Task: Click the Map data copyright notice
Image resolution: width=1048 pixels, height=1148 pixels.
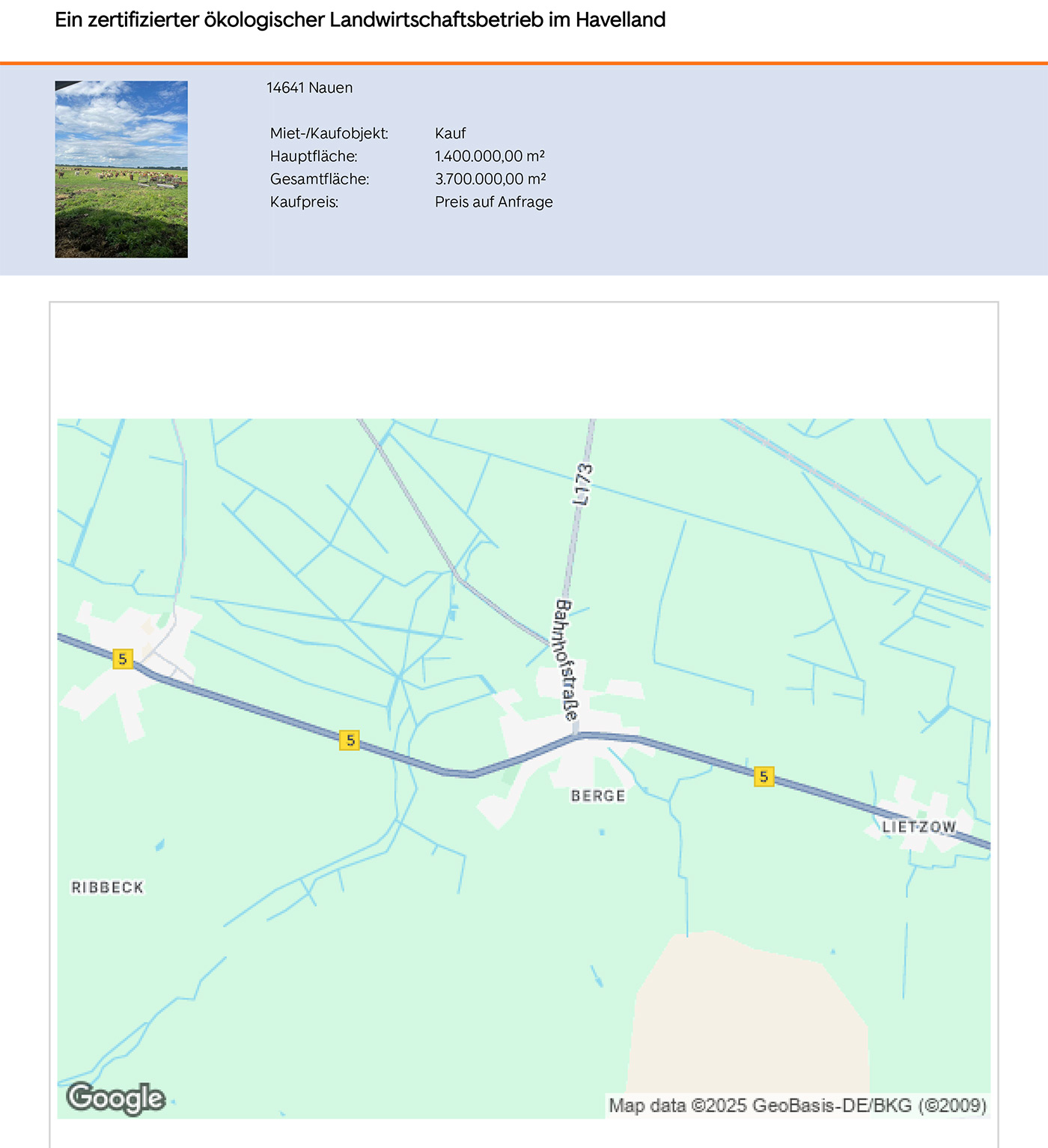Action: tap(797, 1106)
